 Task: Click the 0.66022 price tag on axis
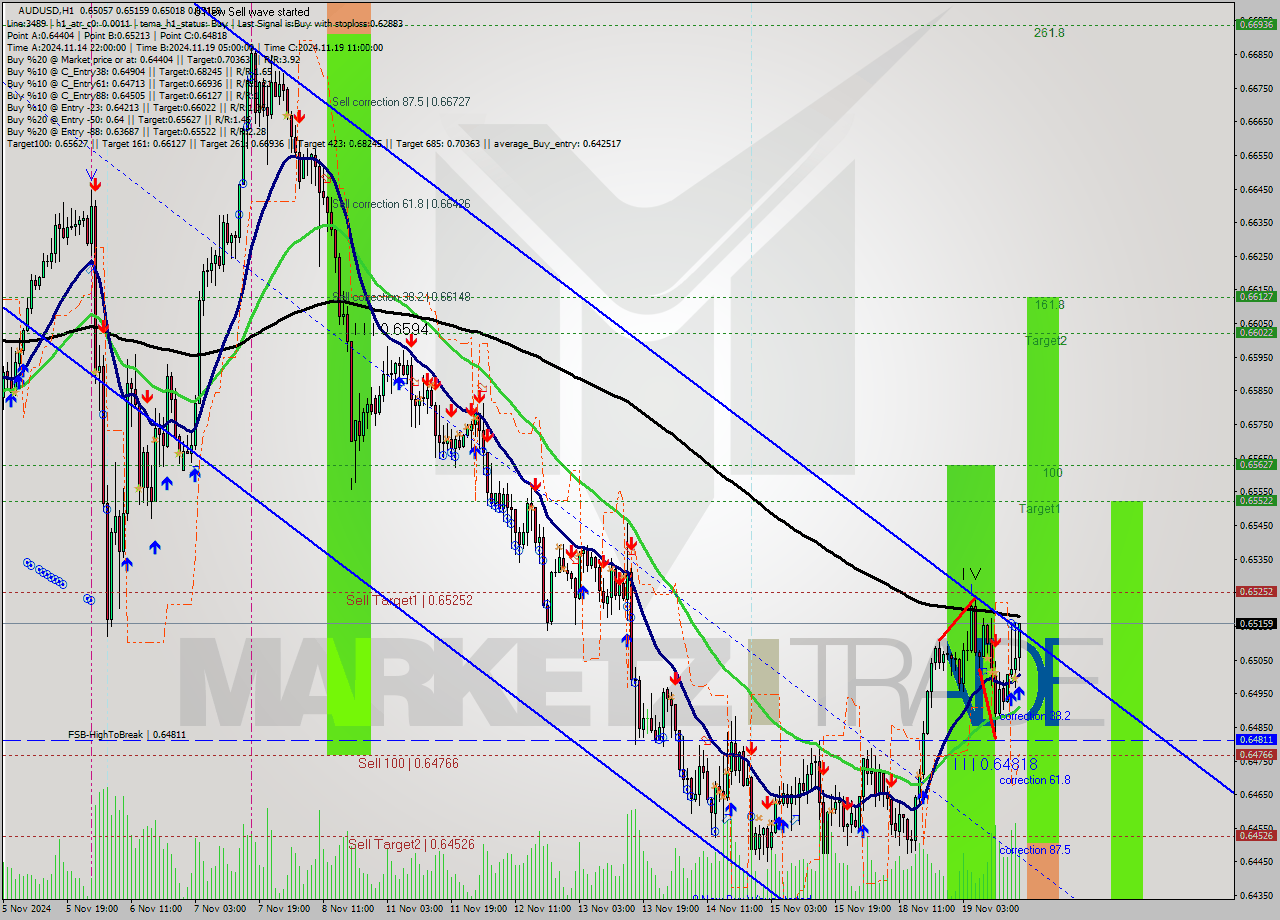tap(1256, 332)
